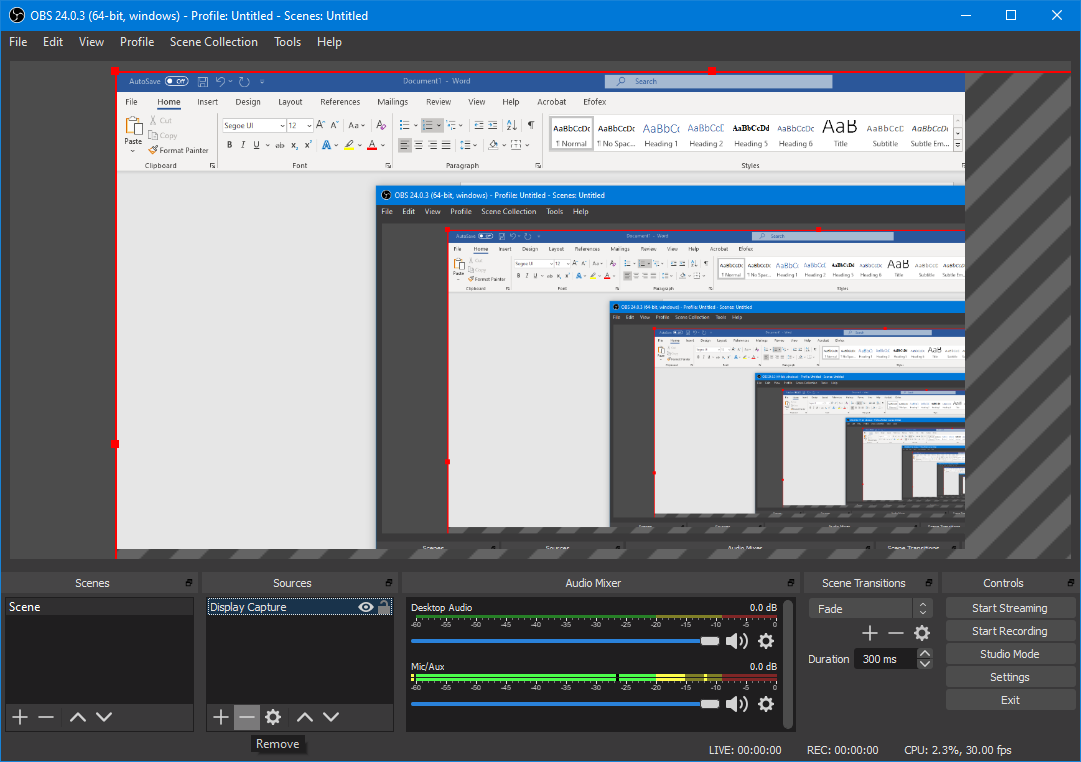
Task: Open Settings from the Controls panel
Action: [x=1010, y=677]
